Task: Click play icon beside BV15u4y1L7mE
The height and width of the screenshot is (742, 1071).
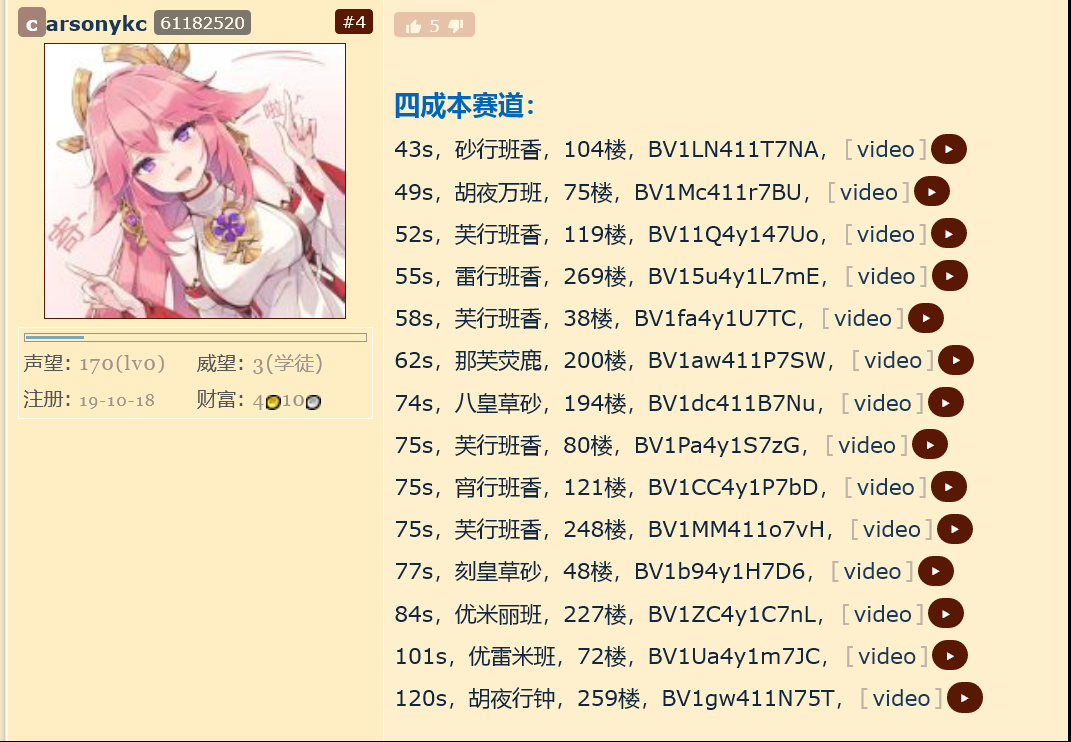Action: (949, 276)
